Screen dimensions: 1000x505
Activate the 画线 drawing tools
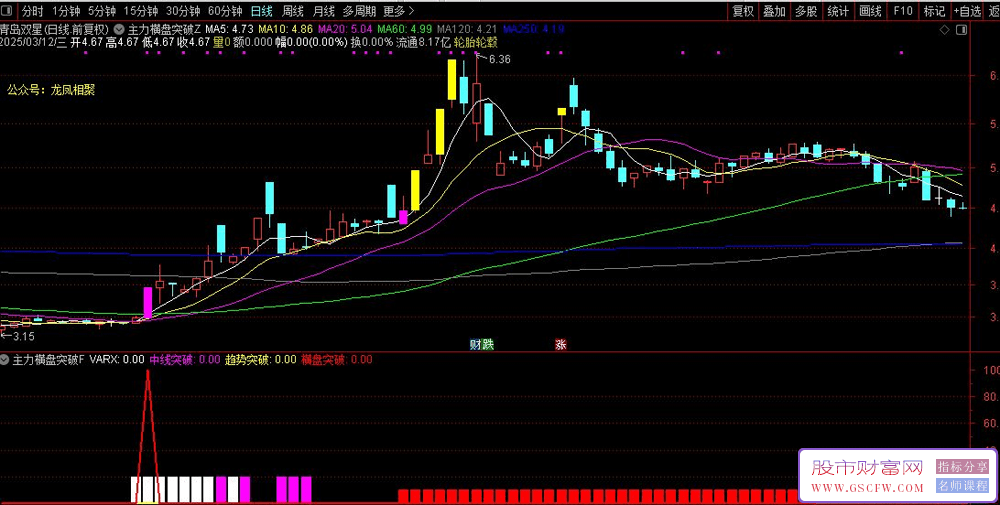pyautogui.click(x=870, y=11)
